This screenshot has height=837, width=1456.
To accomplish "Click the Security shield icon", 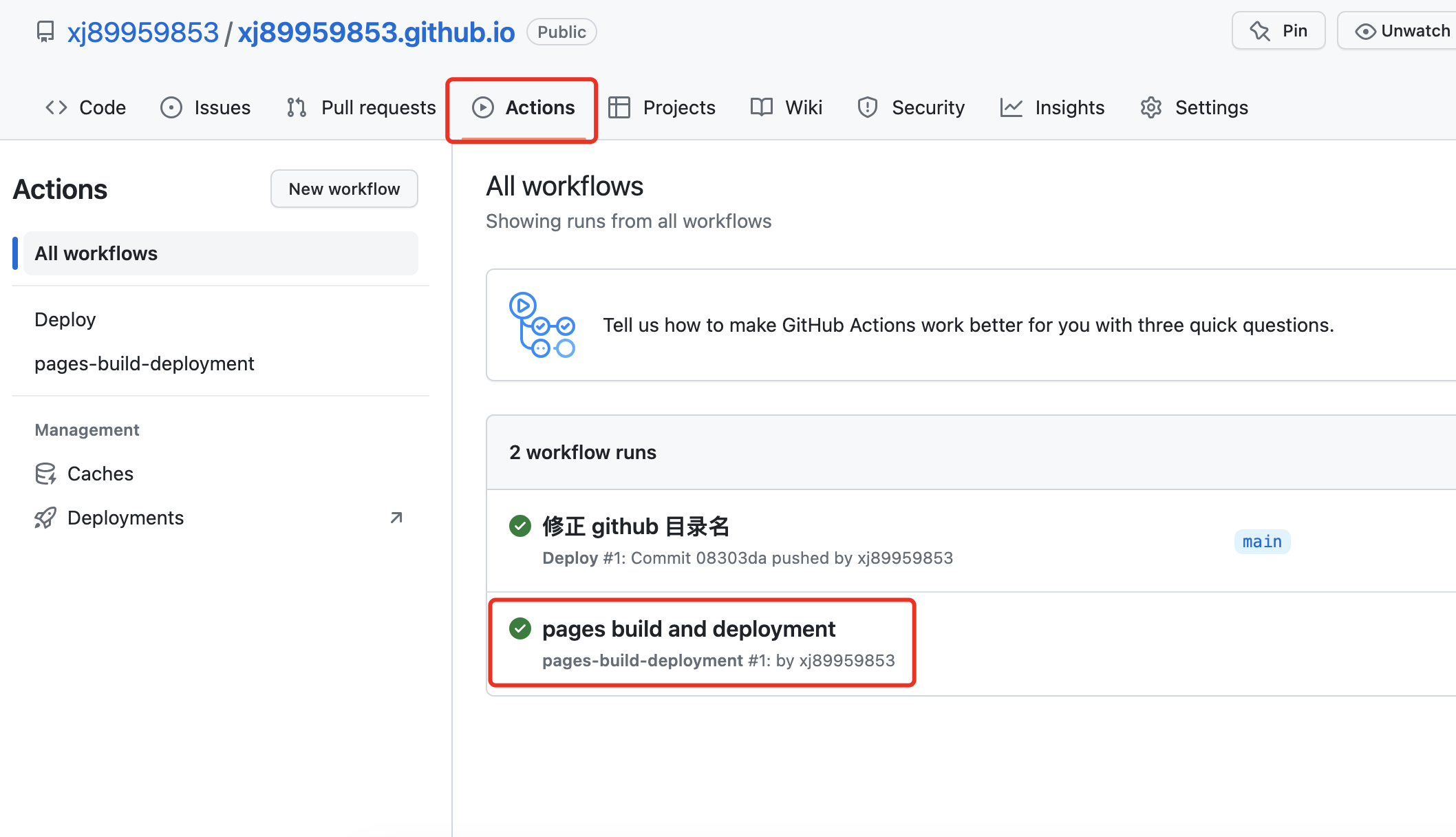I will [x=868, y=107].
